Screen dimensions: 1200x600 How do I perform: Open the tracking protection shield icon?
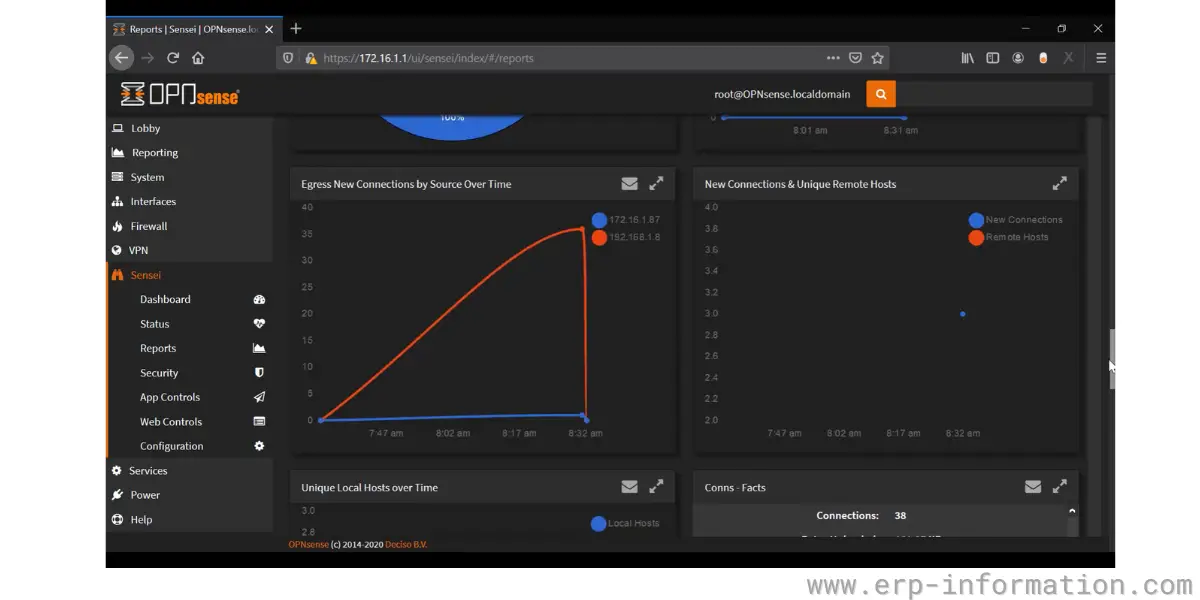289,58
